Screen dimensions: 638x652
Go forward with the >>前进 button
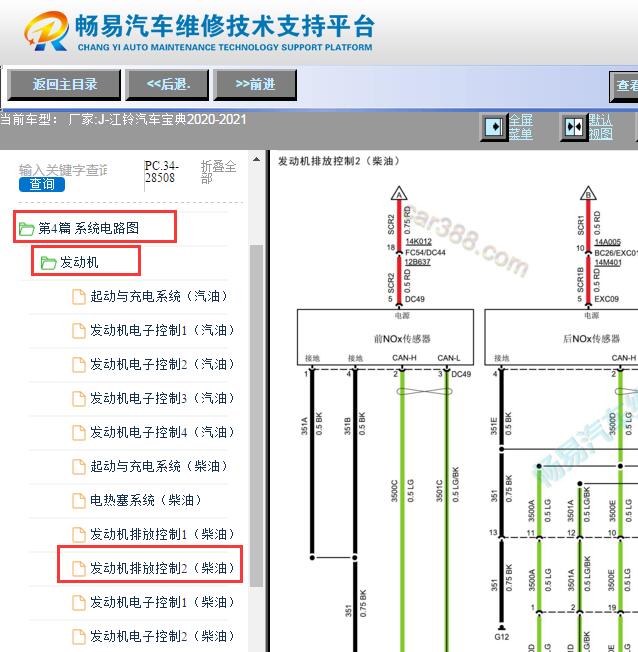[255, 85]
